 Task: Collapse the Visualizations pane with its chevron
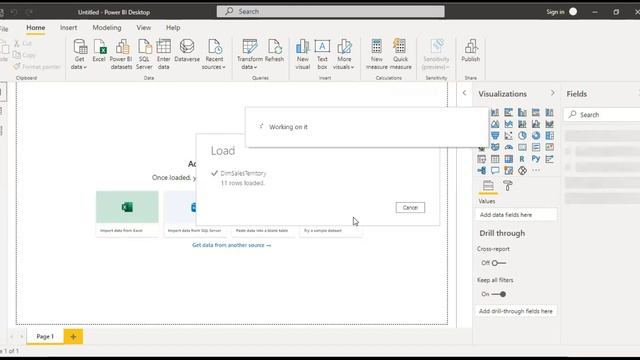553,93
